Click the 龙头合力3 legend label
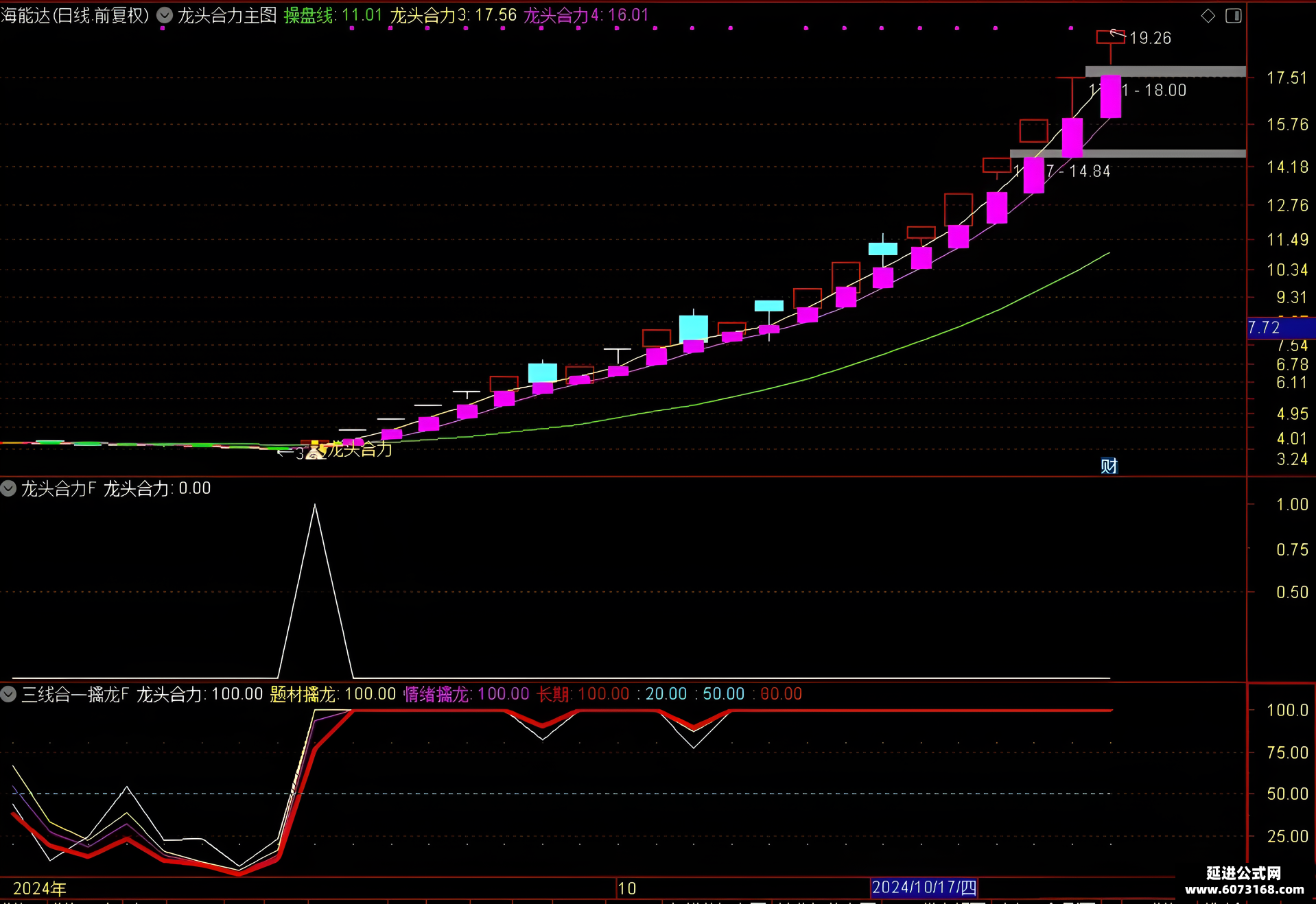 (x=454, y=15)
